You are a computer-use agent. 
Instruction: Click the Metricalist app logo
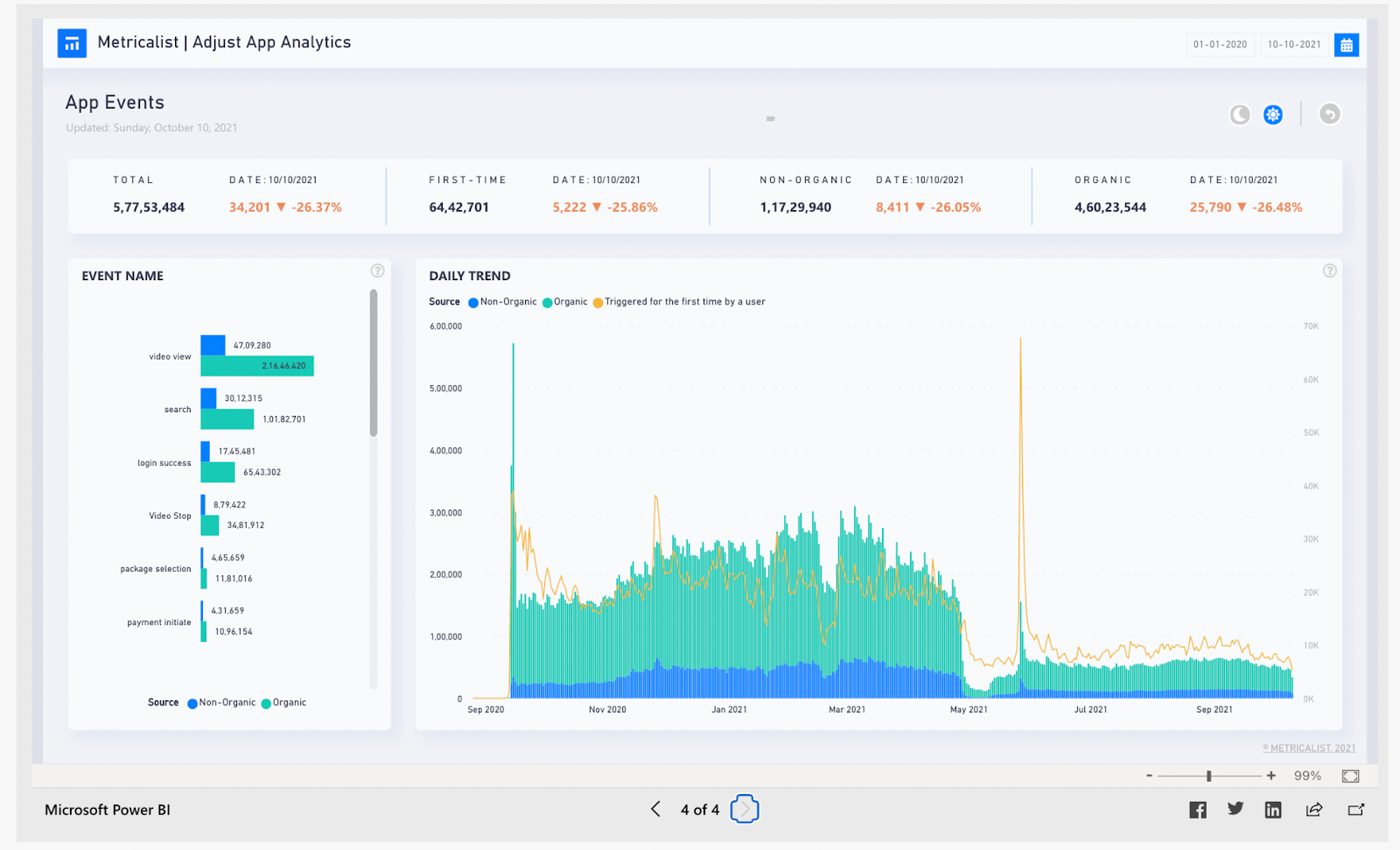coord(72,42)
